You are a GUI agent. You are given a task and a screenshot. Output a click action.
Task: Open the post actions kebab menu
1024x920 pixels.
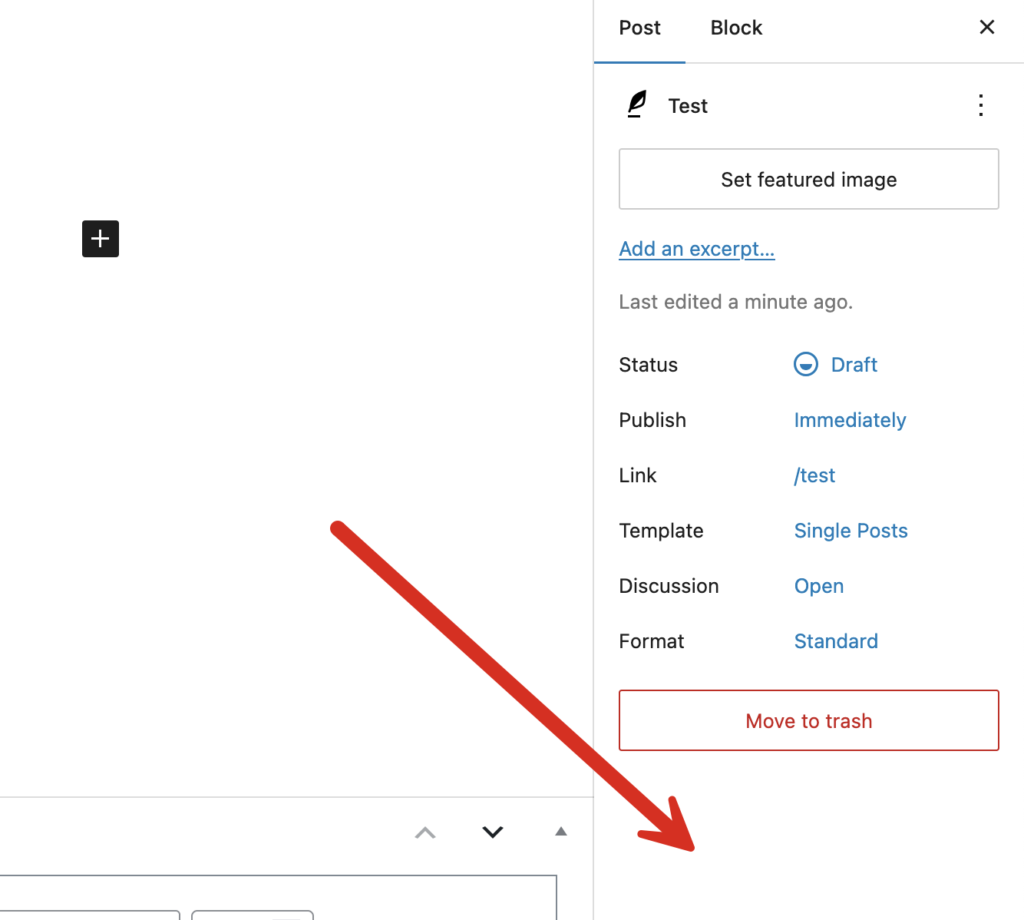point(981,105)
